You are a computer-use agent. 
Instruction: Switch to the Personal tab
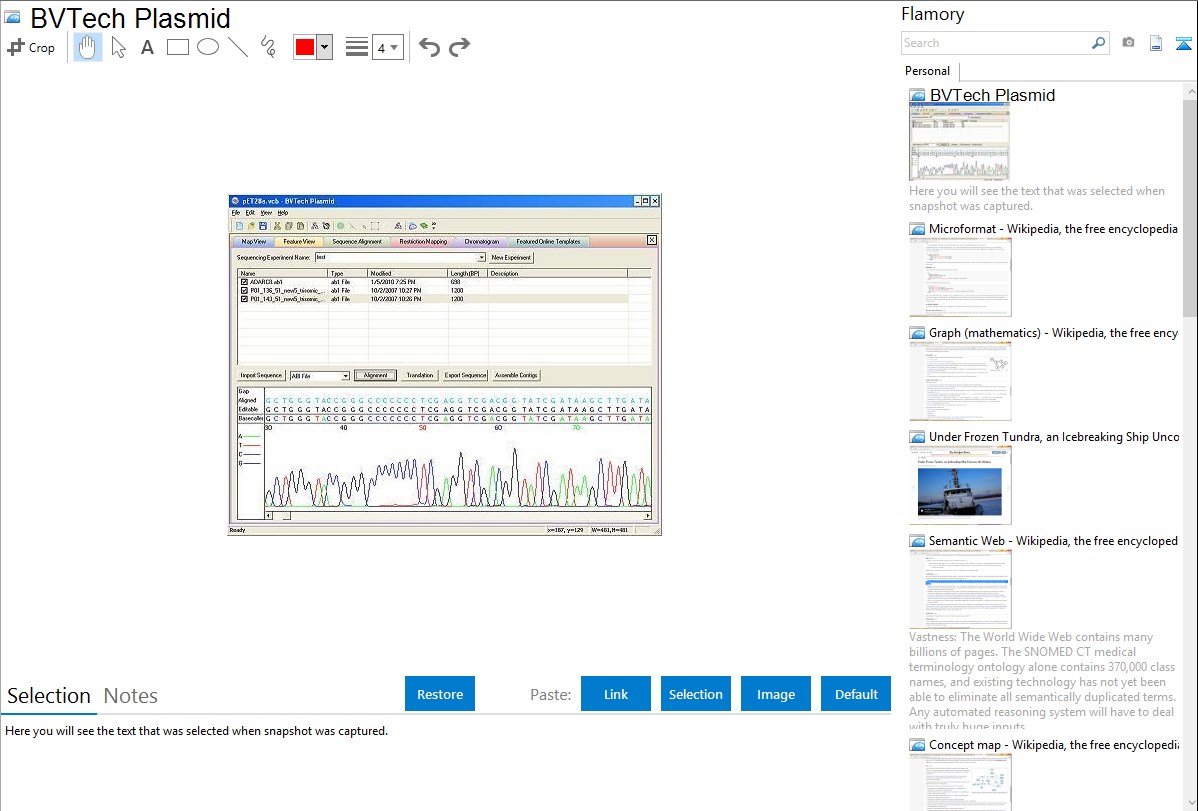coord(927,71)
